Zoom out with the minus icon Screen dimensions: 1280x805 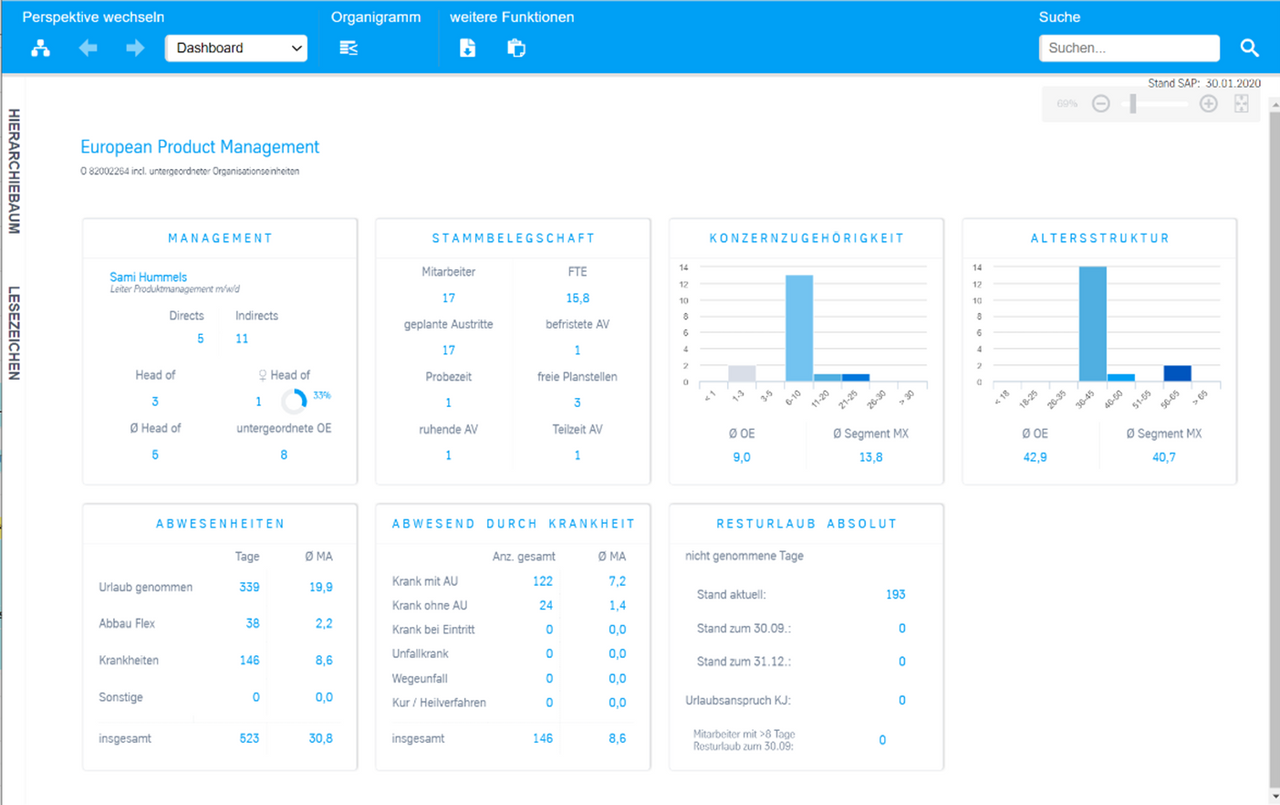click(1101, 104)
